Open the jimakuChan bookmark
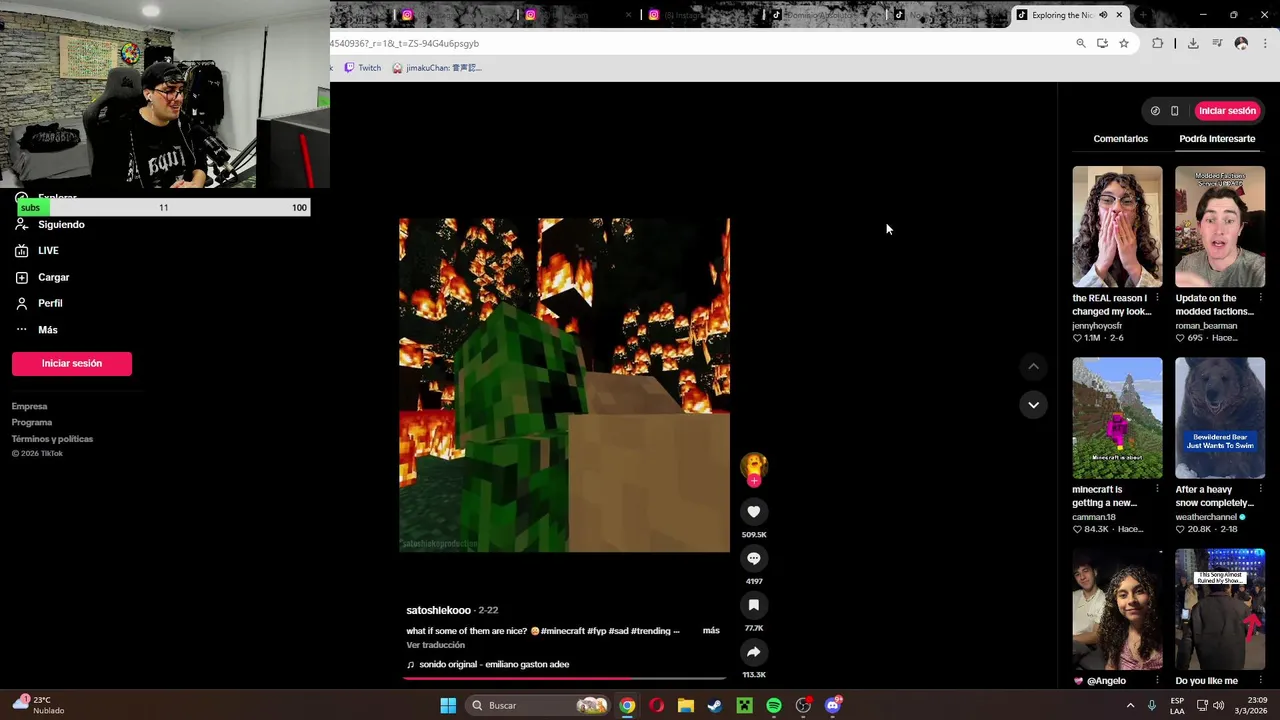 pyautogui.click(x=437, y=68)
